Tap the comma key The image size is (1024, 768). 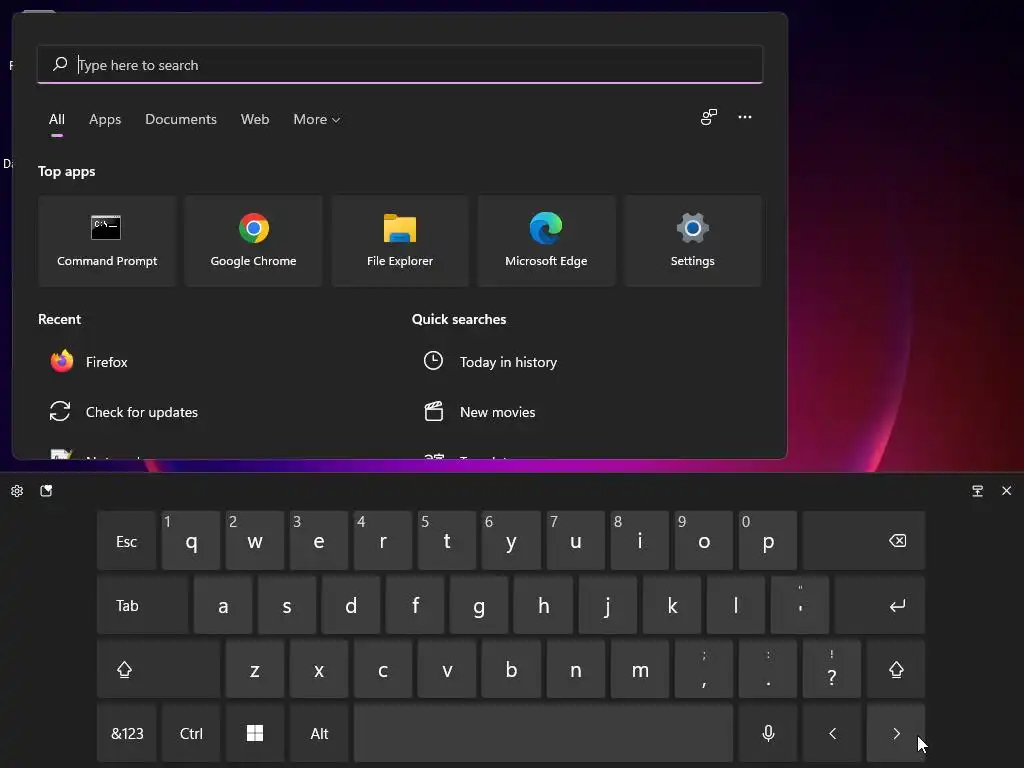[703, 669]
